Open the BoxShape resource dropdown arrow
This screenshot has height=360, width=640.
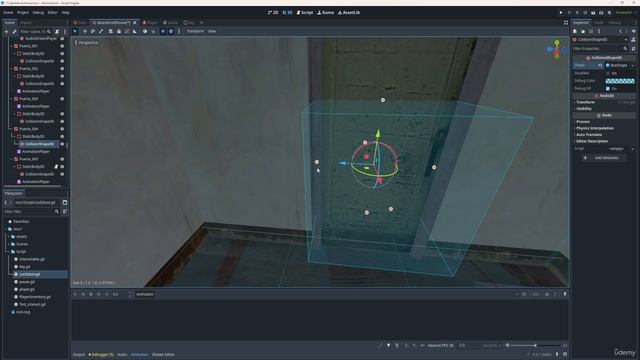click(x=633, y=65)
